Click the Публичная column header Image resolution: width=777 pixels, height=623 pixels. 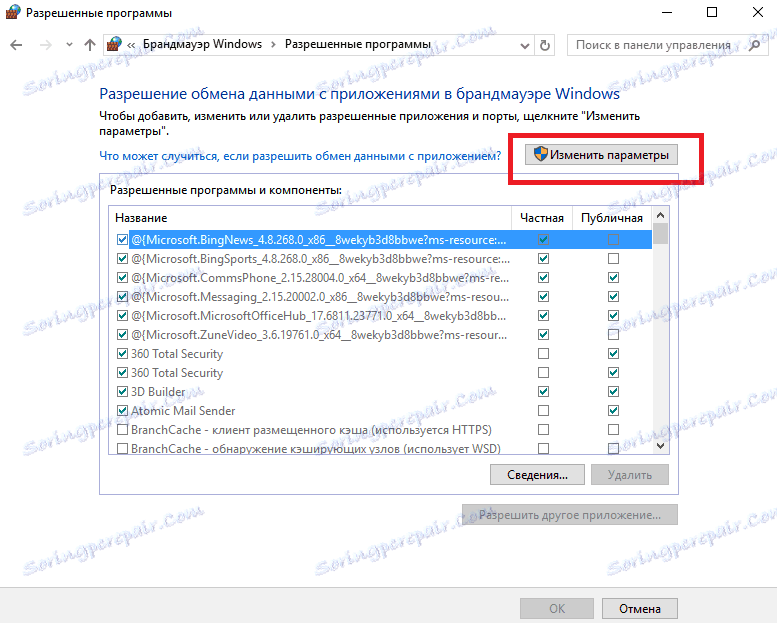[x=612, y=218]
